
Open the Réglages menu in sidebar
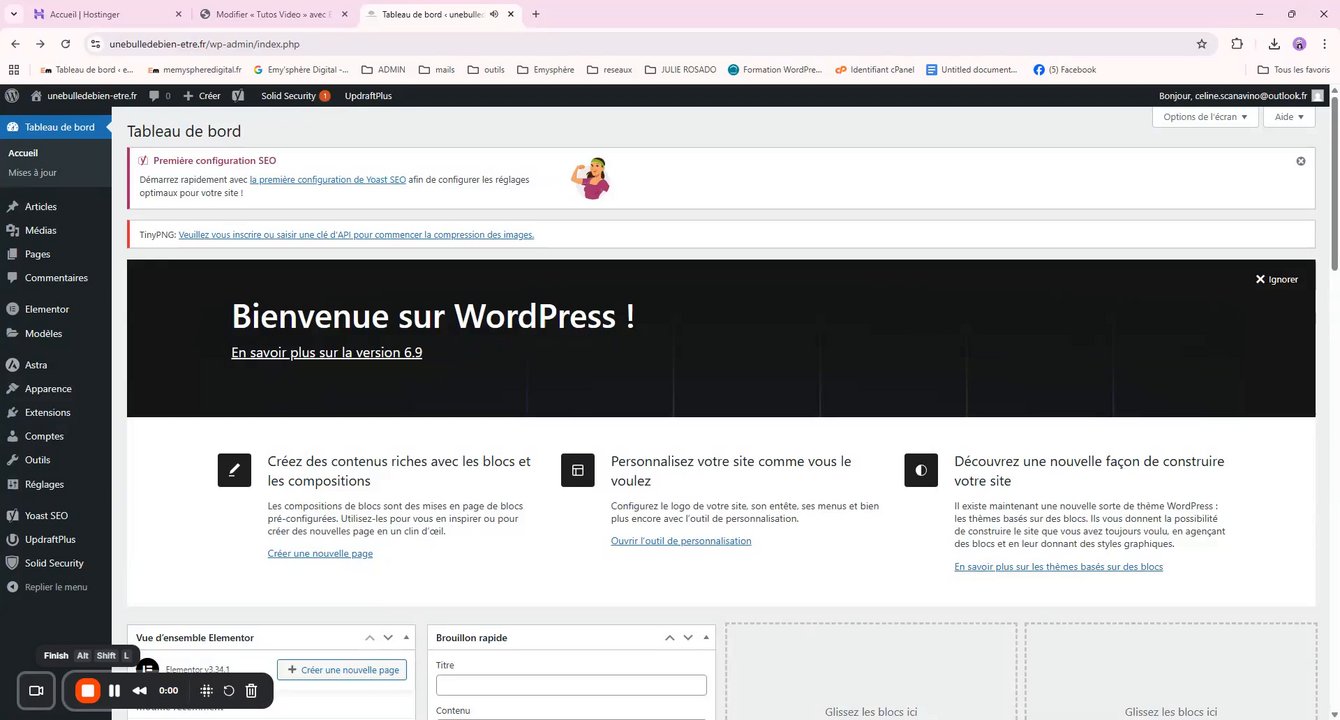[x=56, y=484]
